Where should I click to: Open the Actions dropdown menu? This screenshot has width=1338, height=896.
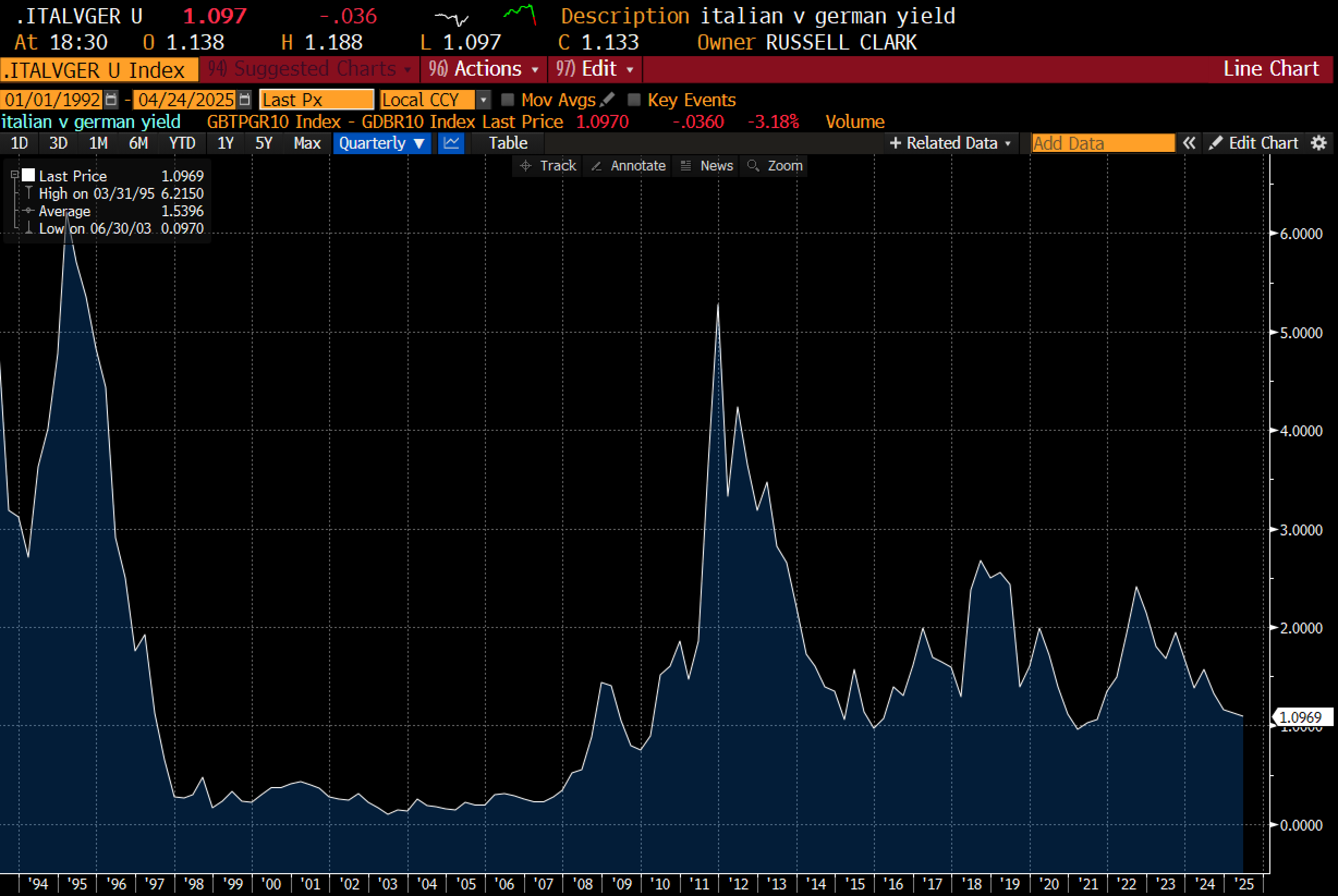click(484, 69)
